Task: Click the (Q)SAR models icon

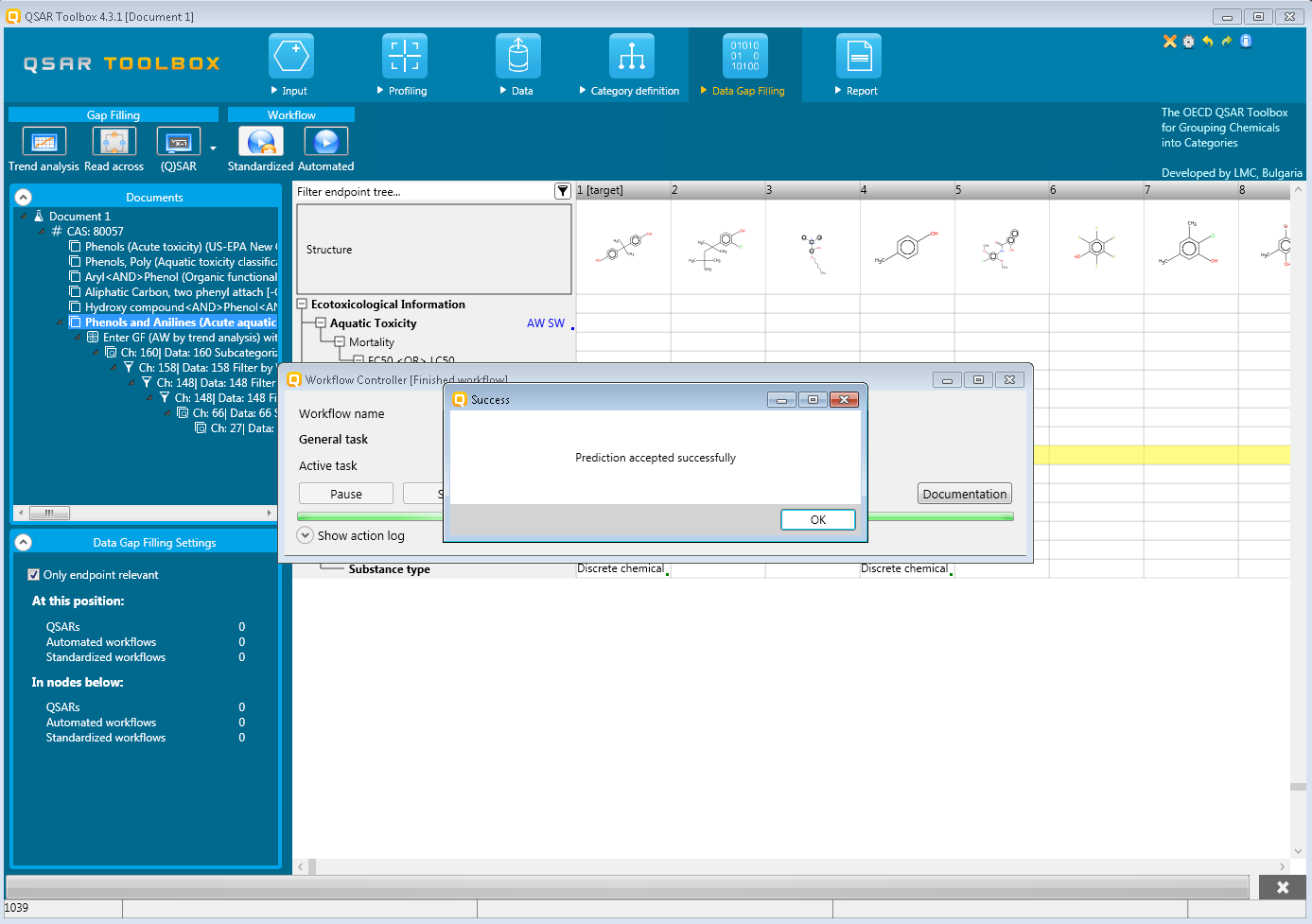Action: (178, 142)
